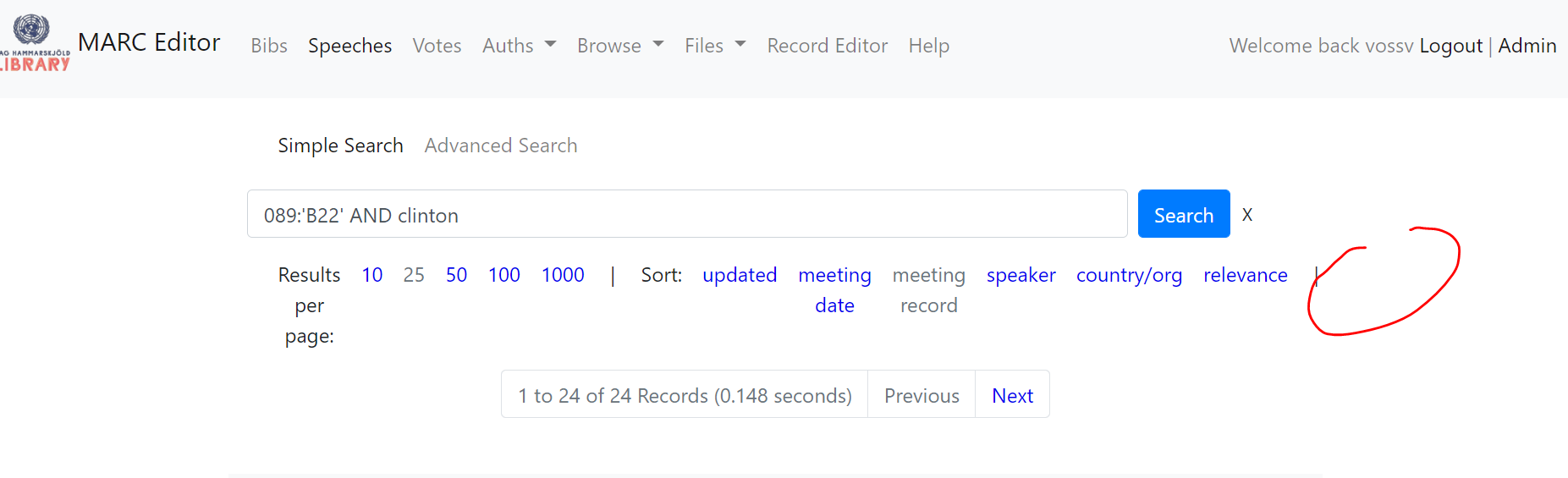Go to the Next results page
Image resolution: width=1568 pixels, height=478 pixels.
point(1012,394)
